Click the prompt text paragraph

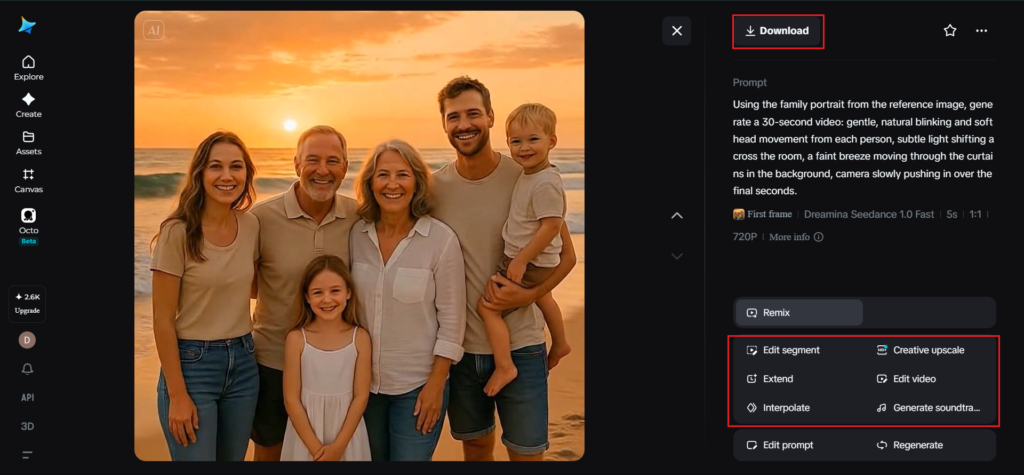(863, 148)
